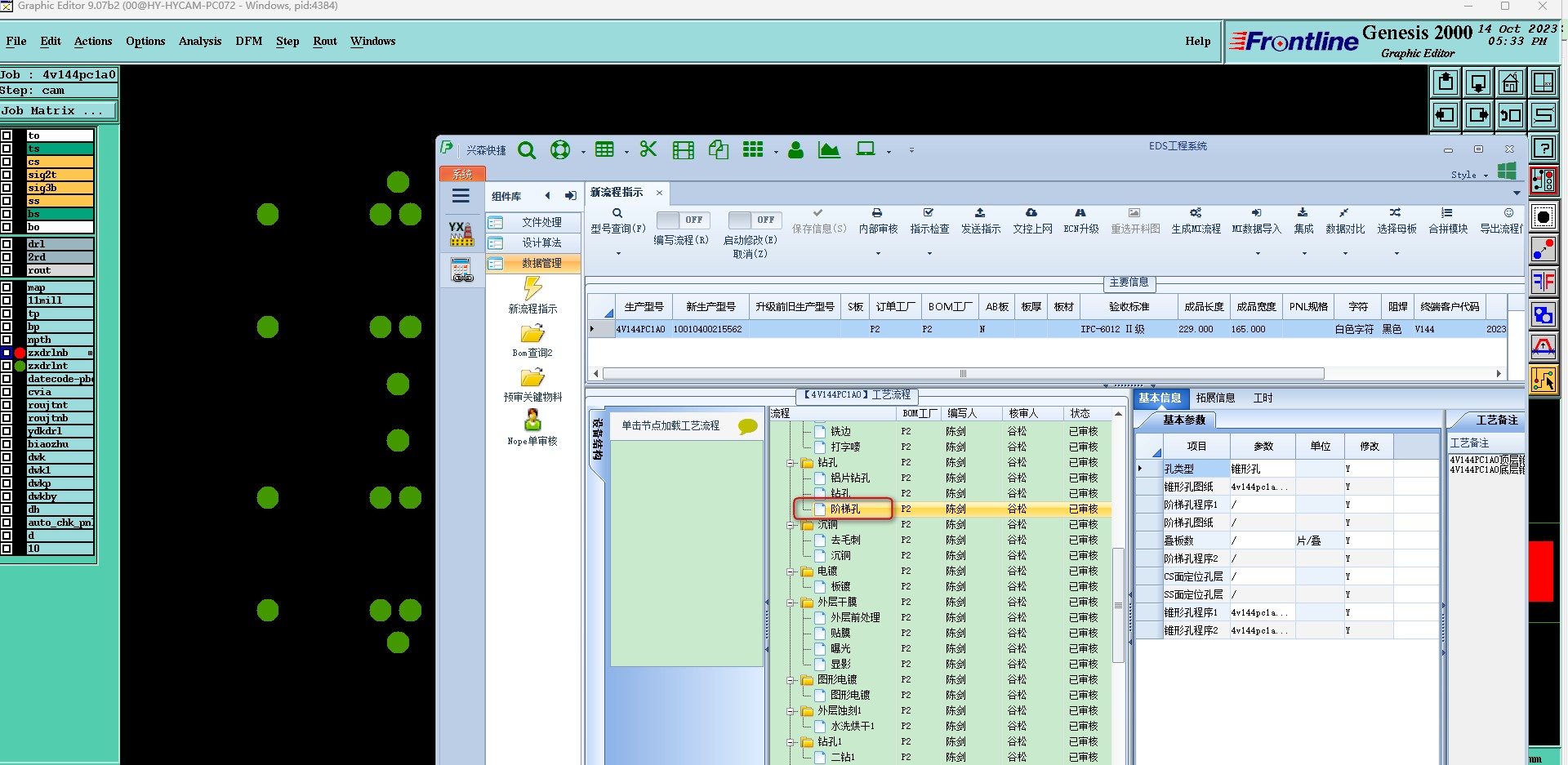Open the dropdown arrow under 内部审核
Viewport: 1568px width, 765px height.
(x=878, y=254)
